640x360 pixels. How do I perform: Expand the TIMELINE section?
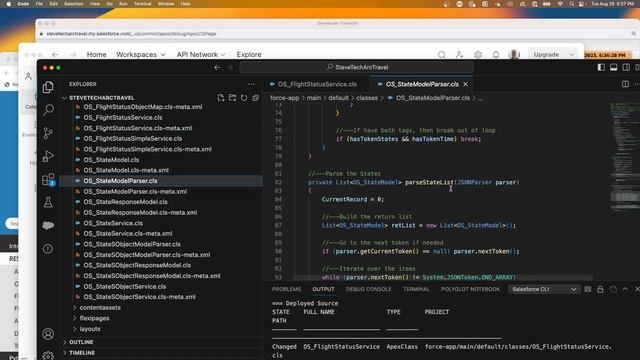pos(82,352)
